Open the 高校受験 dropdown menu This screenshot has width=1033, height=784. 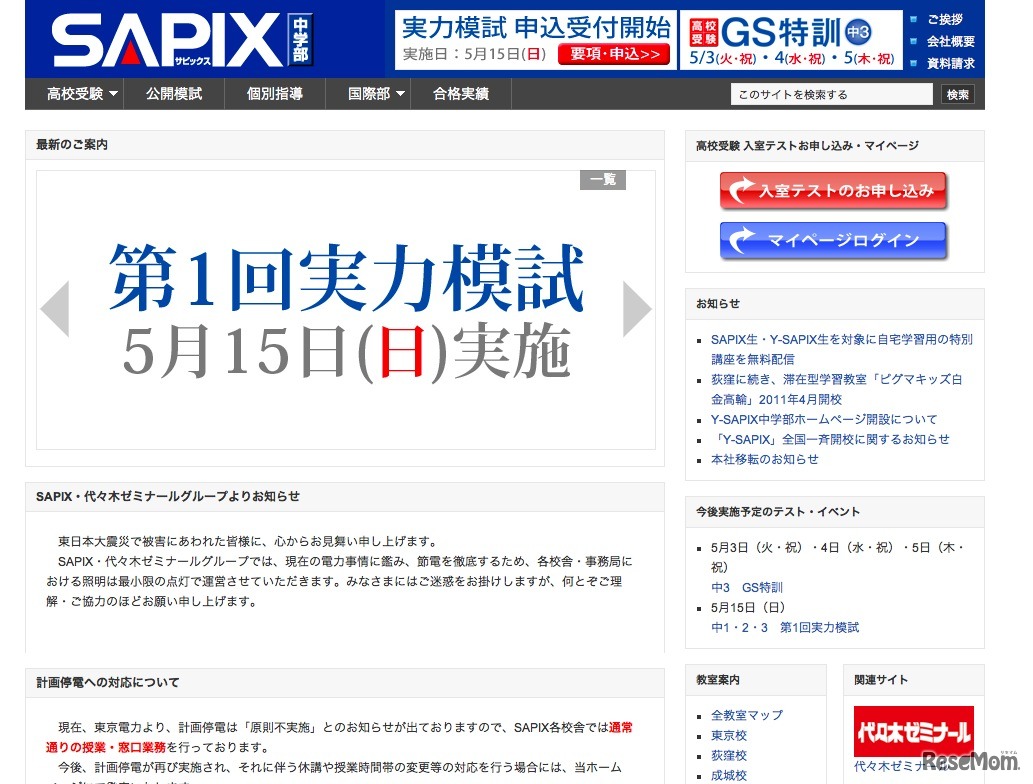[x=77, y=93]
